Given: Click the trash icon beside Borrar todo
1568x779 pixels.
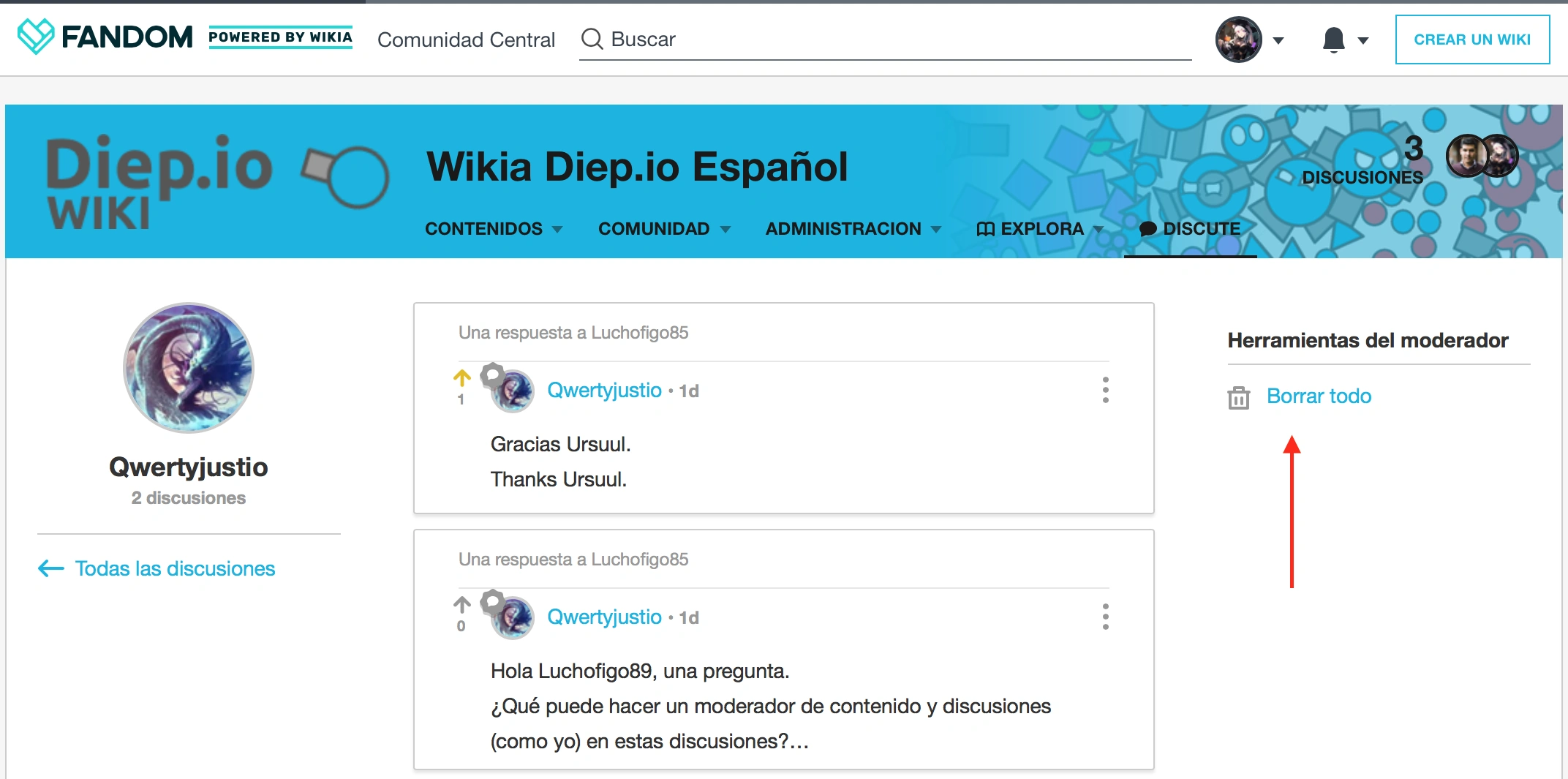Looking at the screenshot, I should coord(1239,397).
